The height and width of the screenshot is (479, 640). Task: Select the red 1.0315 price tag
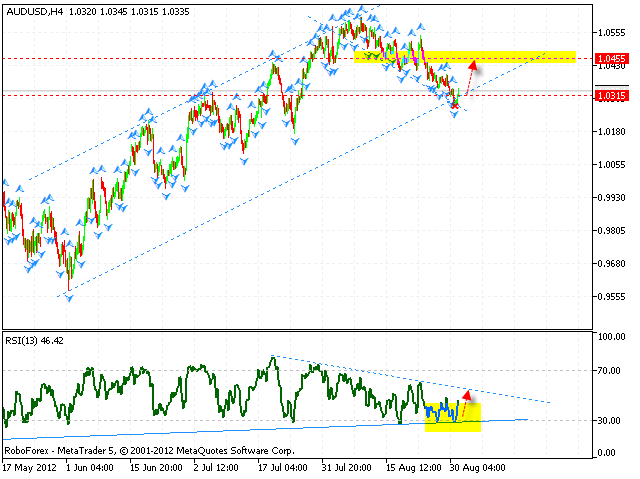tap(610, 96)
